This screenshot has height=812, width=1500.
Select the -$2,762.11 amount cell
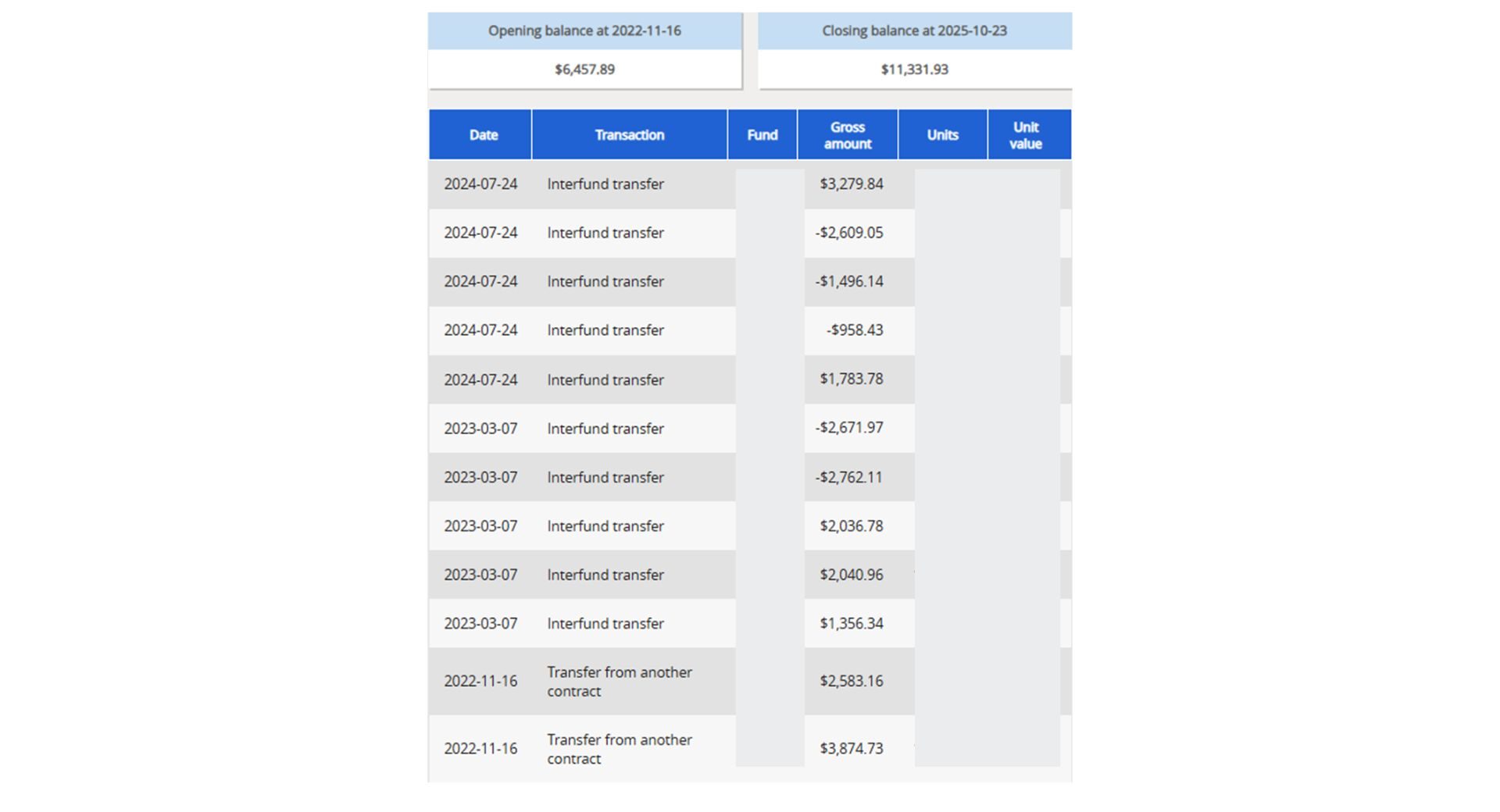tap(848, 477)
